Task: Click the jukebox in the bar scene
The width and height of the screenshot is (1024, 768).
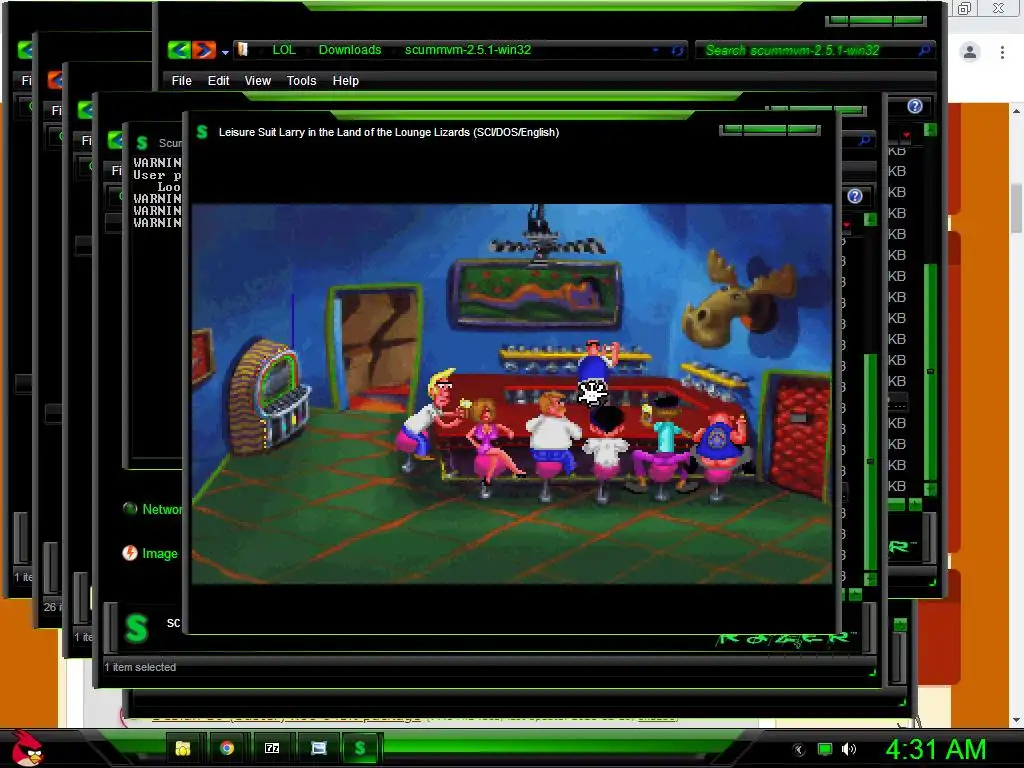Action: (268, 396)
